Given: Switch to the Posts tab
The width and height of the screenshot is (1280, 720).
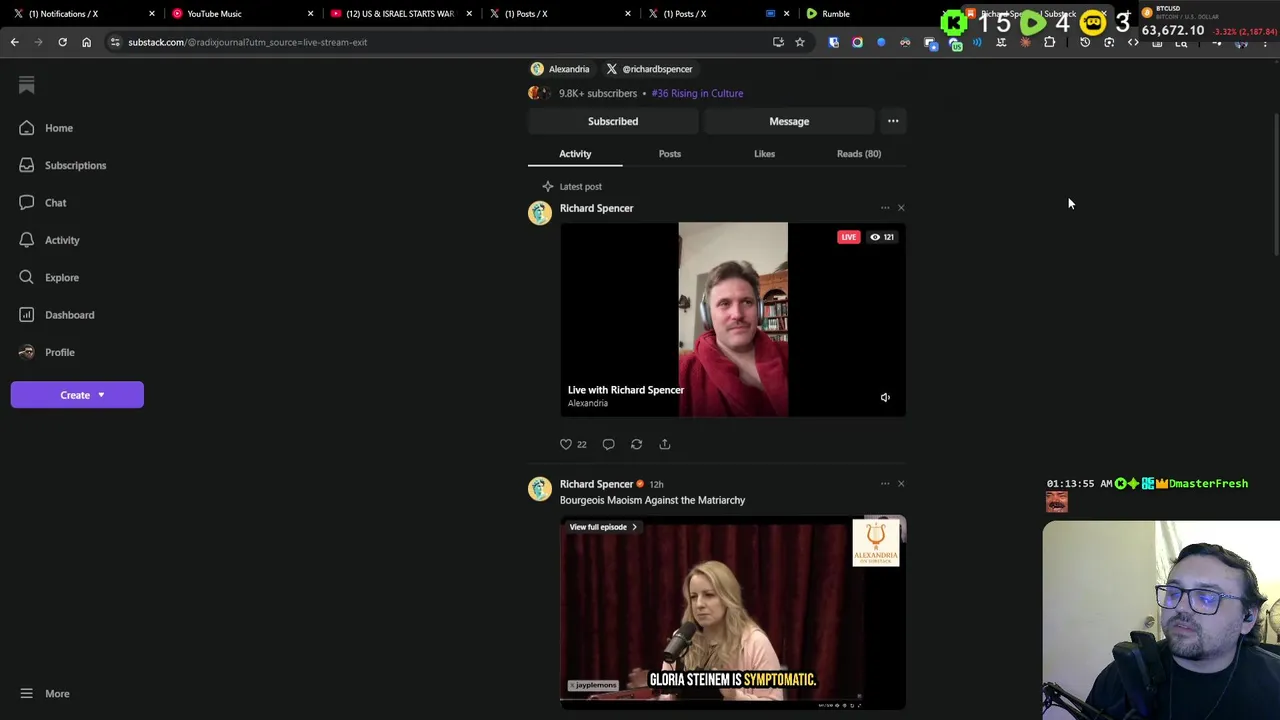Looking at the screenshot, I should click(x=670, y=154).
